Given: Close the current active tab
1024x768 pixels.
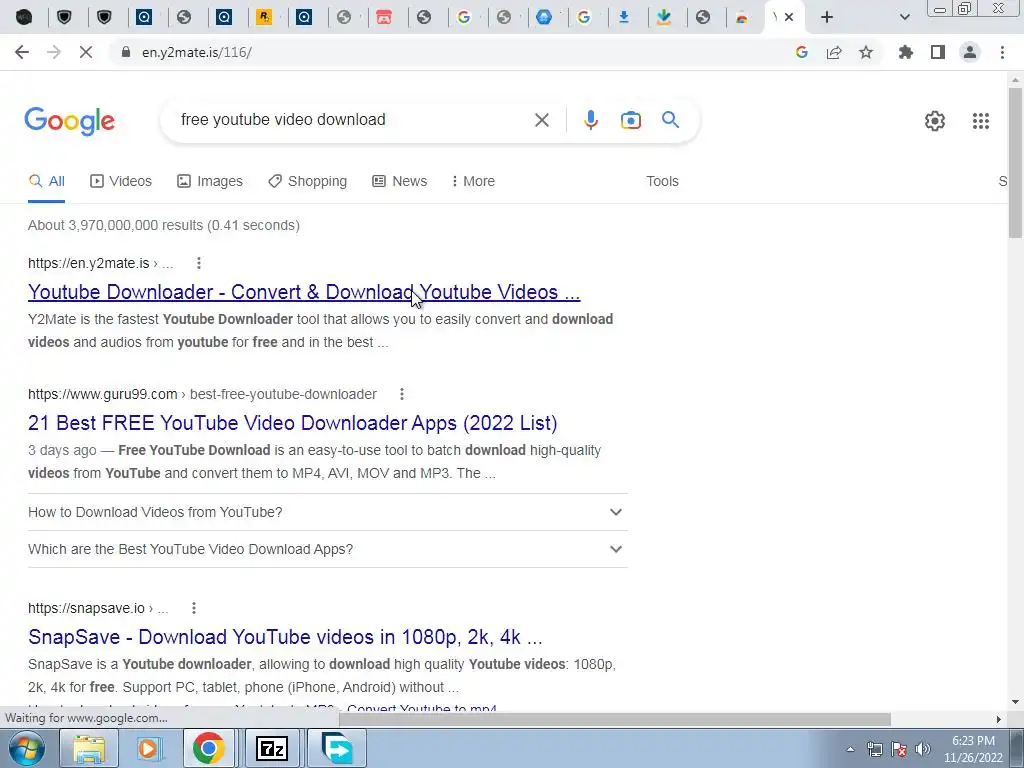Looking at the screenshot, I should point(789,17).
